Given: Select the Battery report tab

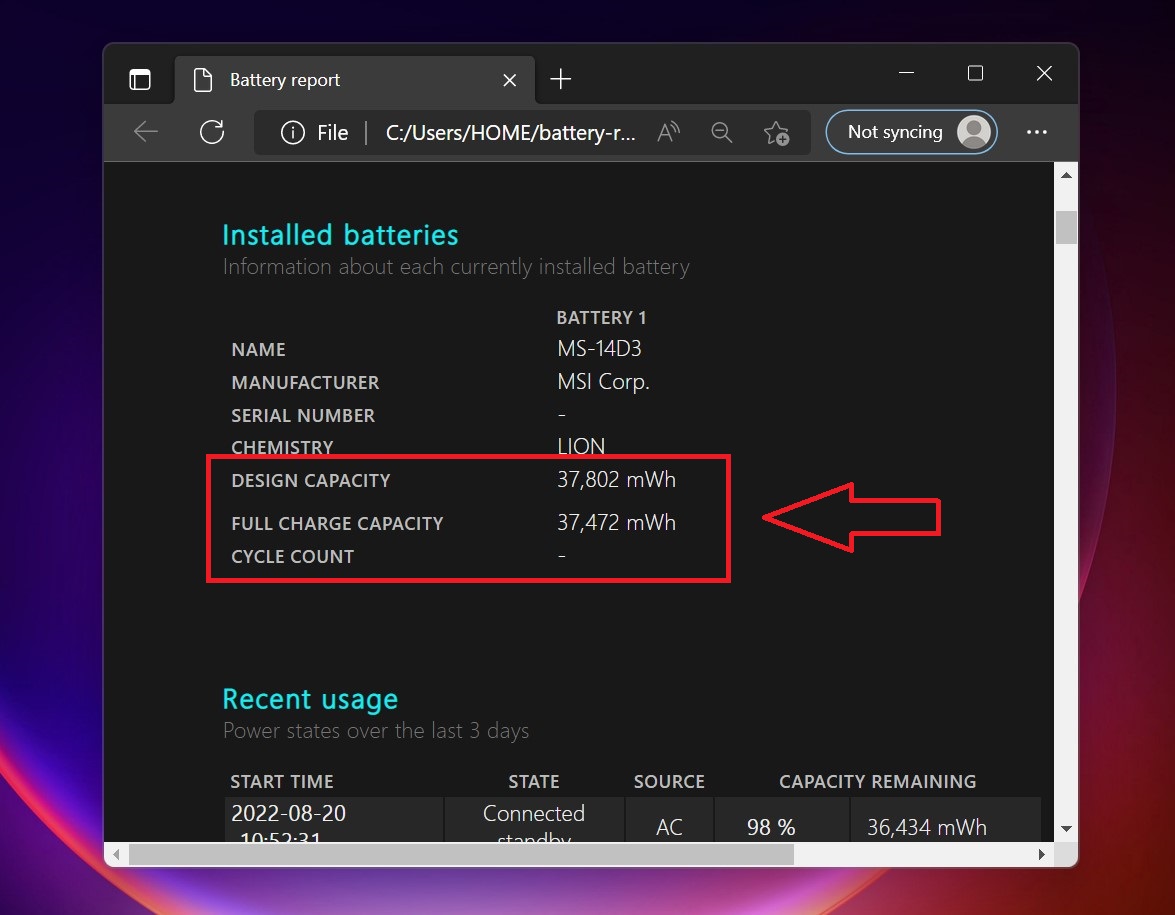Looking at the screenshot, I should click(285, 80).
